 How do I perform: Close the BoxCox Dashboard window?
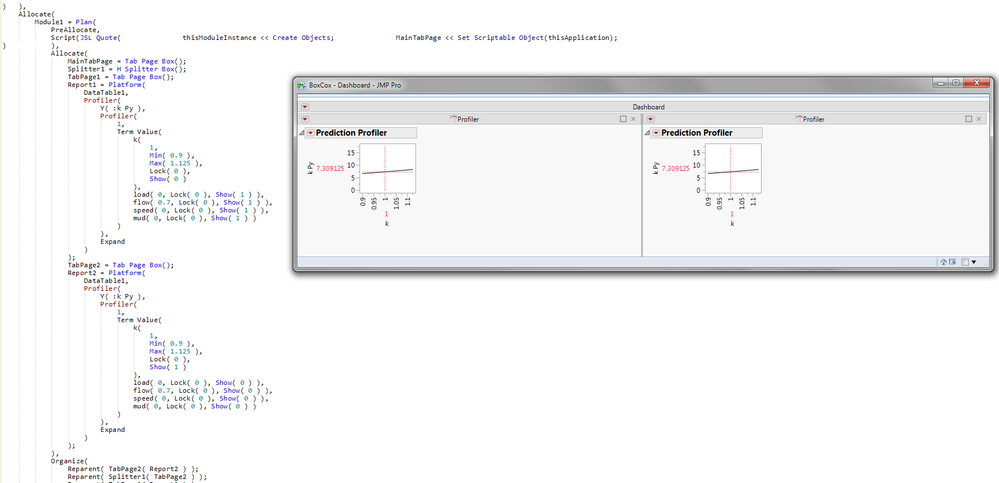pyautogui.click(x=976, y=83)
